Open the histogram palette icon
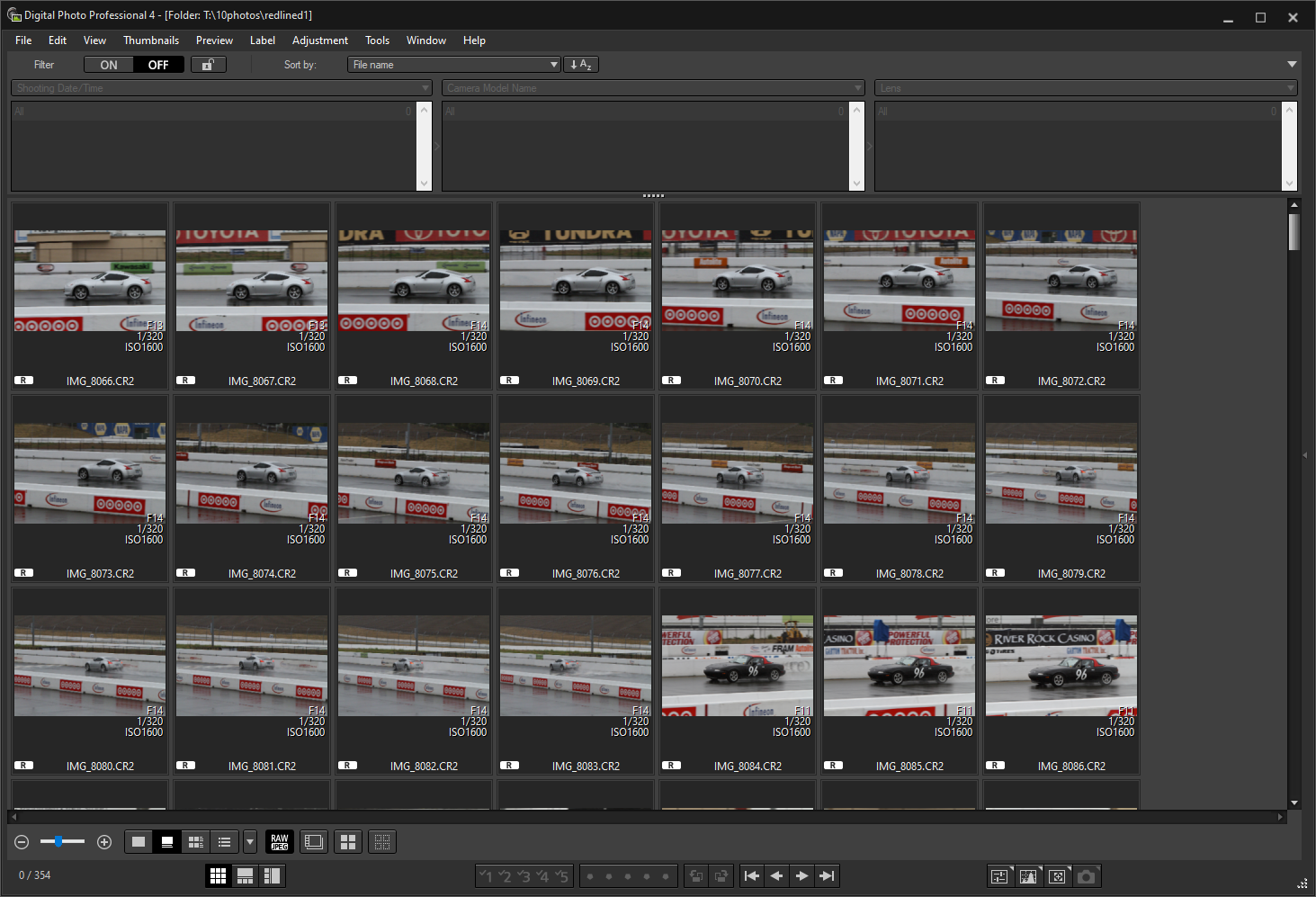This screenshot has height=897, width=1316. [x=1028, y=876]
